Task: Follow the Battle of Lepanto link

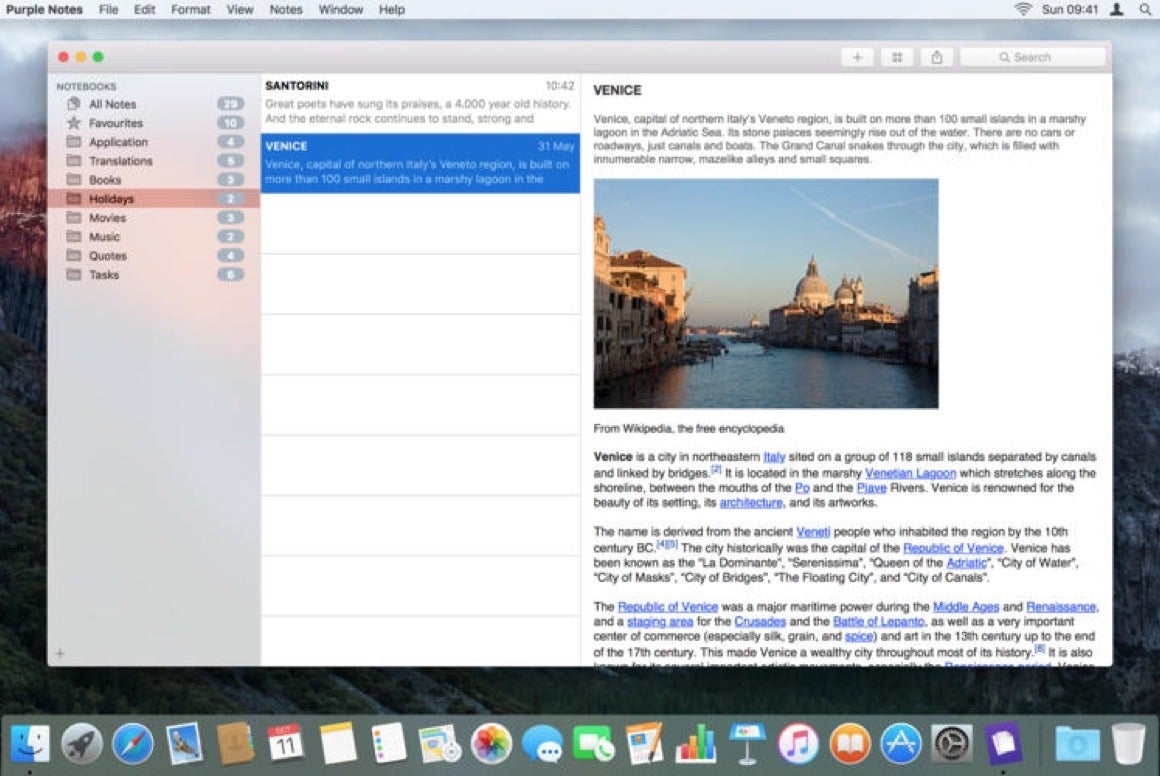Action: (879, 622)
